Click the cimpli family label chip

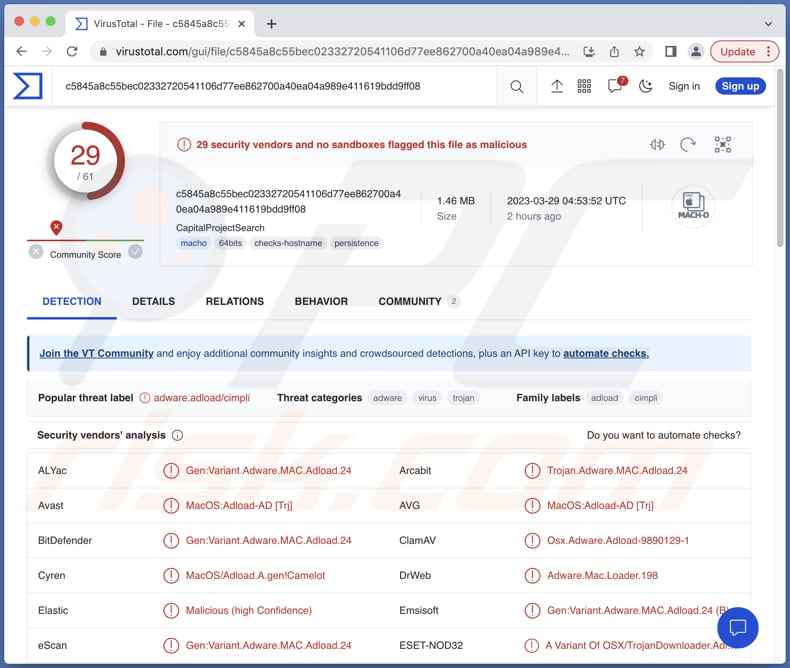tap(645, 398)
